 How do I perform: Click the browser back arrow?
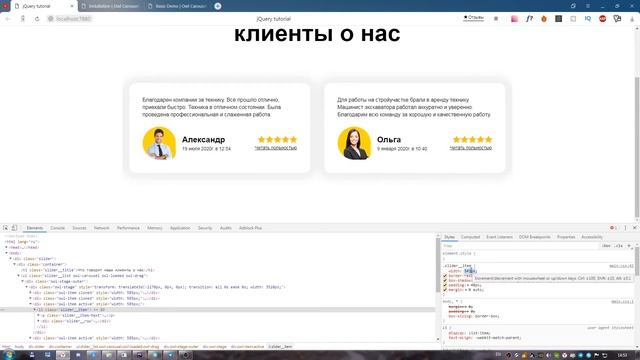8,19
